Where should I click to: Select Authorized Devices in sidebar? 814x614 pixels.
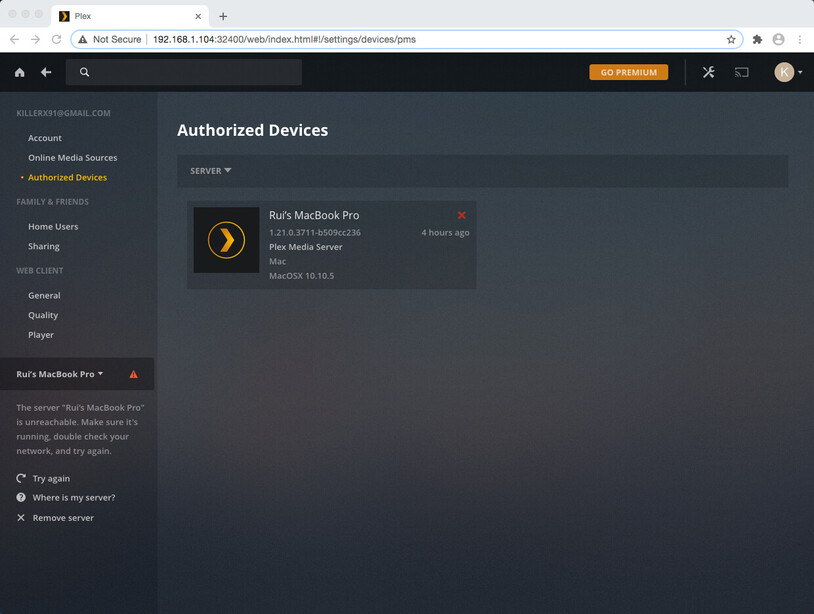pyautogui.click(x=67, y=178)
